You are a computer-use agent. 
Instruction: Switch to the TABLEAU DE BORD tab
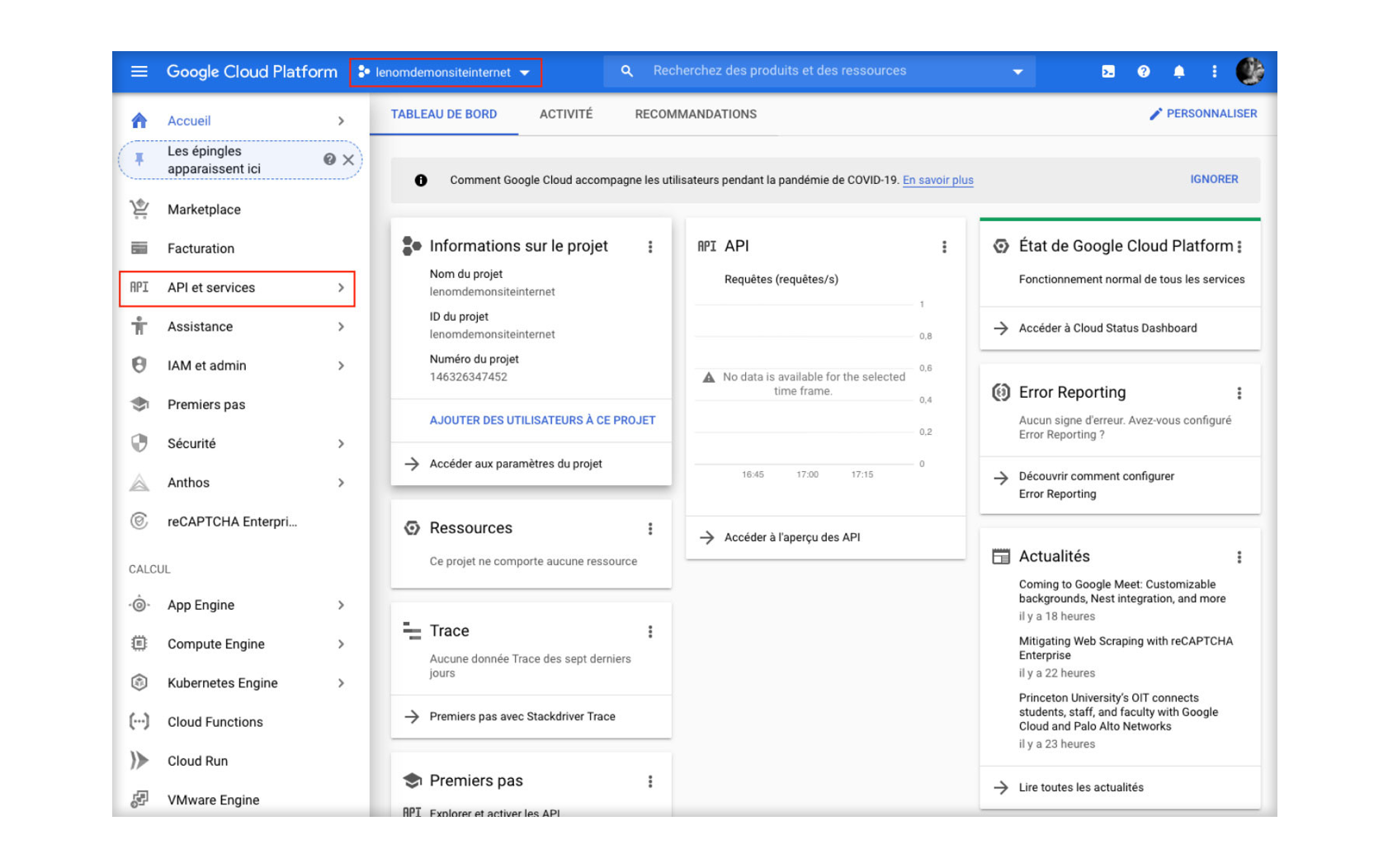pos(444,114)
